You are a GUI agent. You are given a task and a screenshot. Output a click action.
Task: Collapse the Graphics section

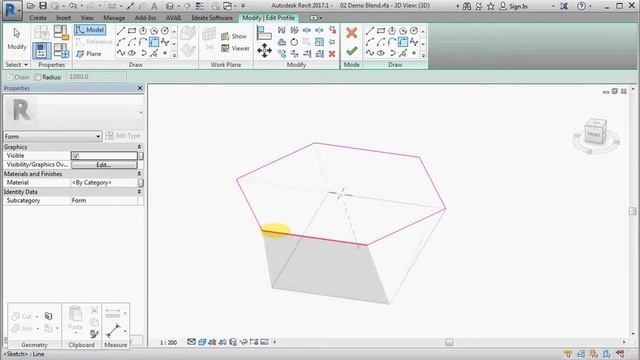(x=139, y=147)
